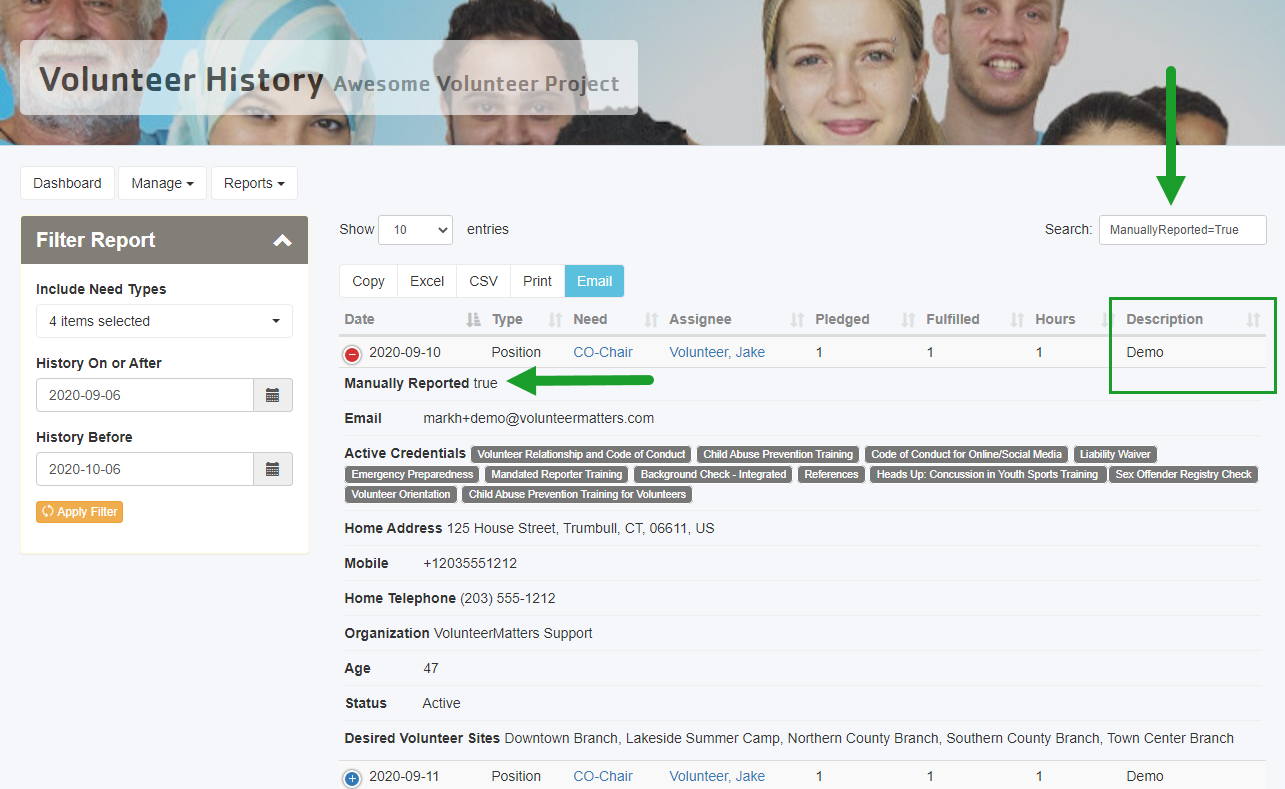The width and height of the screenshot is (1285, 789).
Task: Open calendar picker for History Before
Action: click(272, 469)
